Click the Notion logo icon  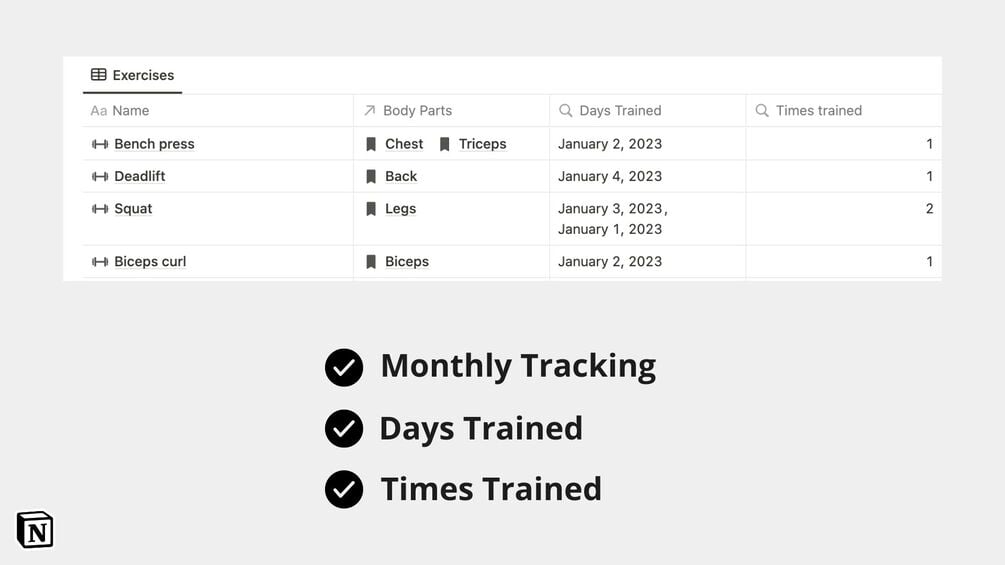coord(35,530)
